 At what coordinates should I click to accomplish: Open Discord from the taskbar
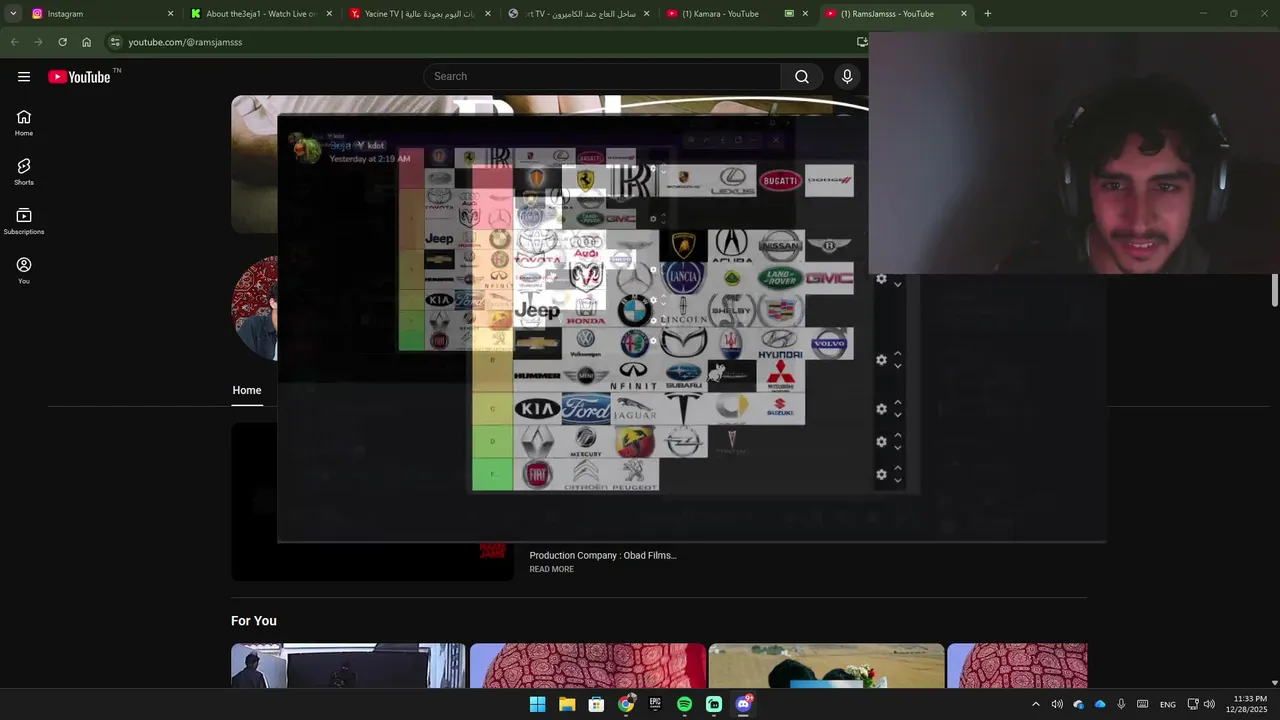click(x=743, y=704)
